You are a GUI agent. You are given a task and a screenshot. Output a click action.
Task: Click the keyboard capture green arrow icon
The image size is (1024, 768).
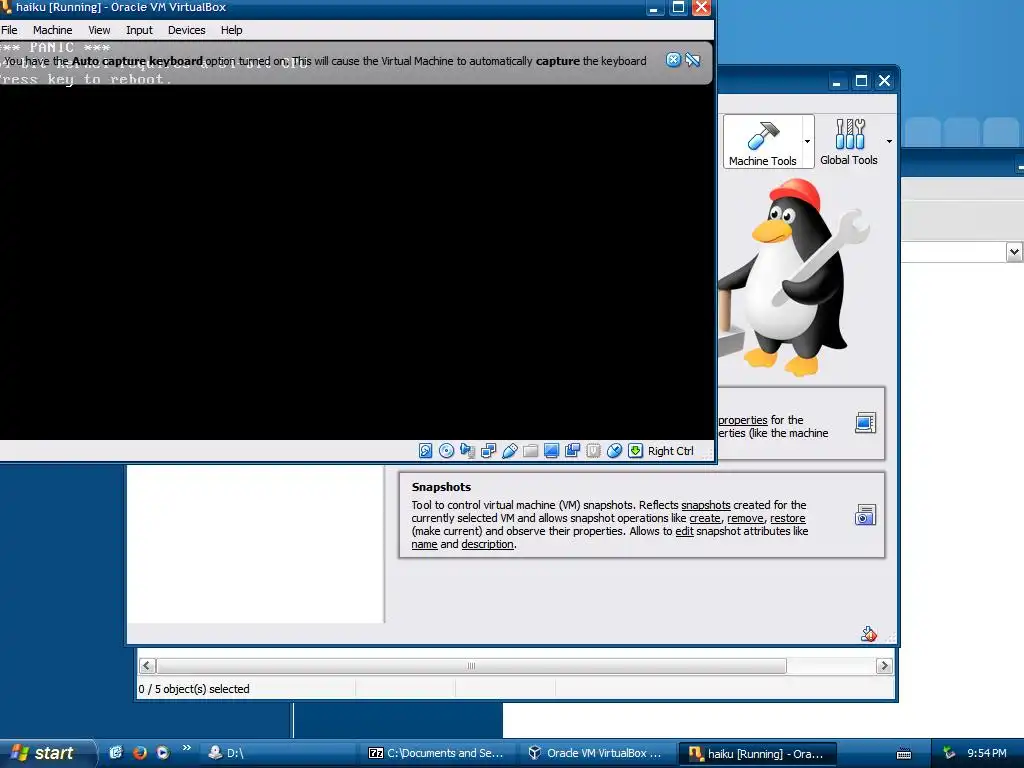[635, 451]
